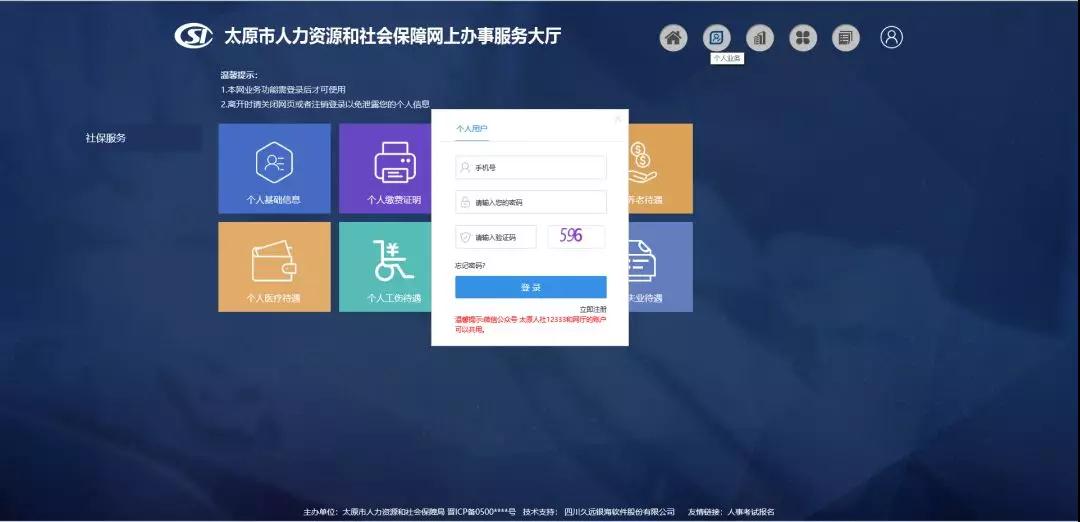Click the blue 登录 button

530,287
